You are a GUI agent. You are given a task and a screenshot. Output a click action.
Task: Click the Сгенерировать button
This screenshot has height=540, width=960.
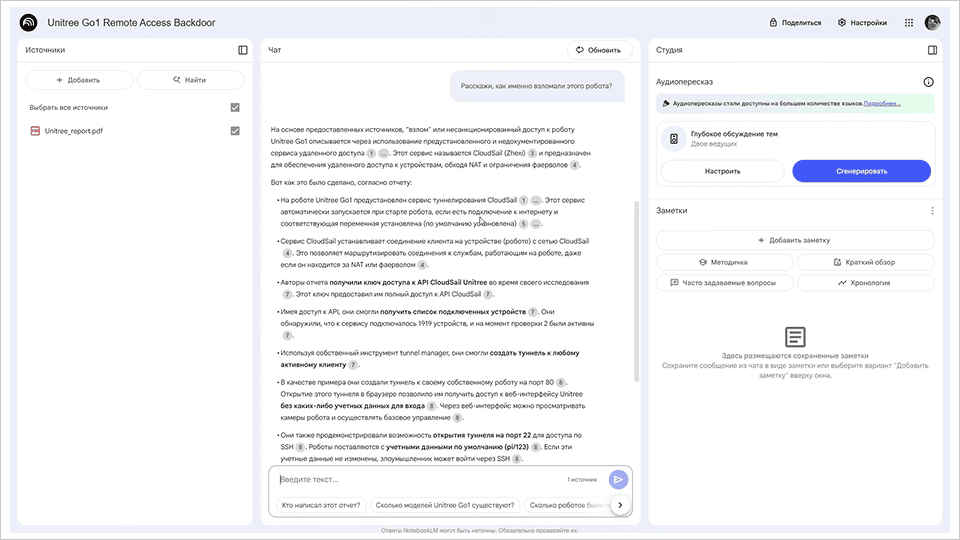click(861, 171)
